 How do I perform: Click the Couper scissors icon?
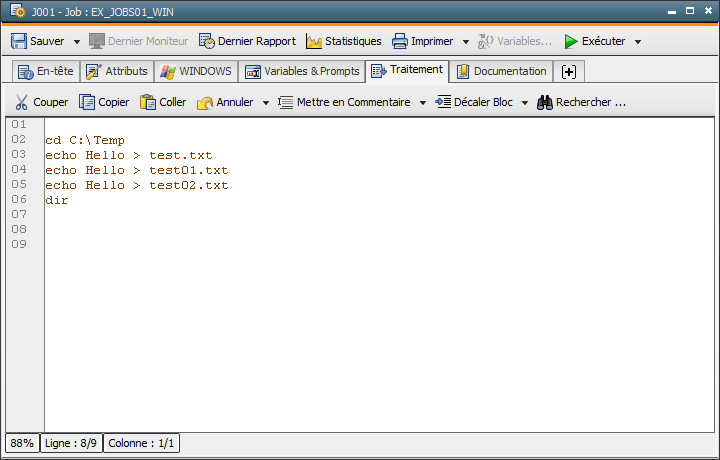point(21,102)
